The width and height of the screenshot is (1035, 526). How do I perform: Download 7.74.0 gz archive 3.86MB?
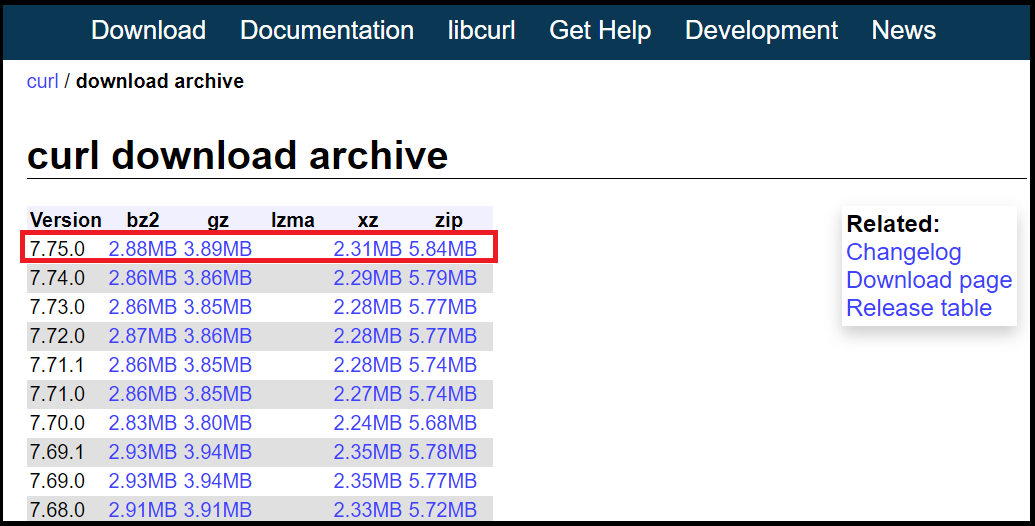[x=218, y=278]
